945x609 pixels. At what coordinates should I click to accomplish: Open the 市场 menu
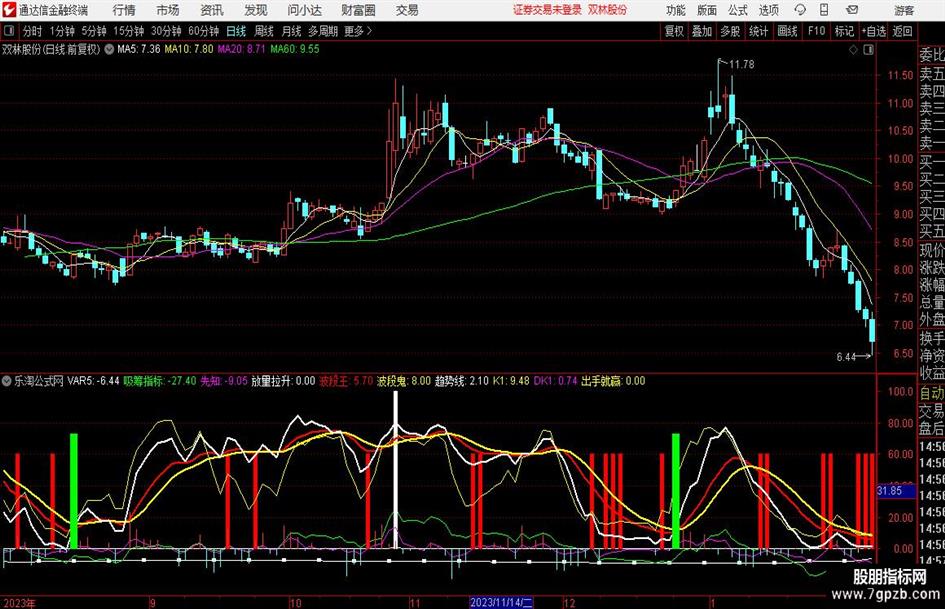[x=168, y=10]
